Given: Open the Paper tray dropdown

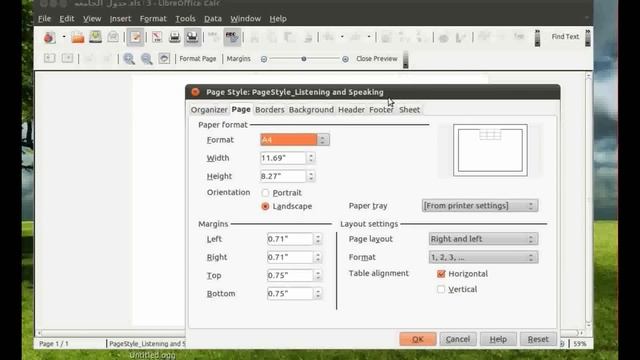Looking at the screenshot, I should coord(480,206).
